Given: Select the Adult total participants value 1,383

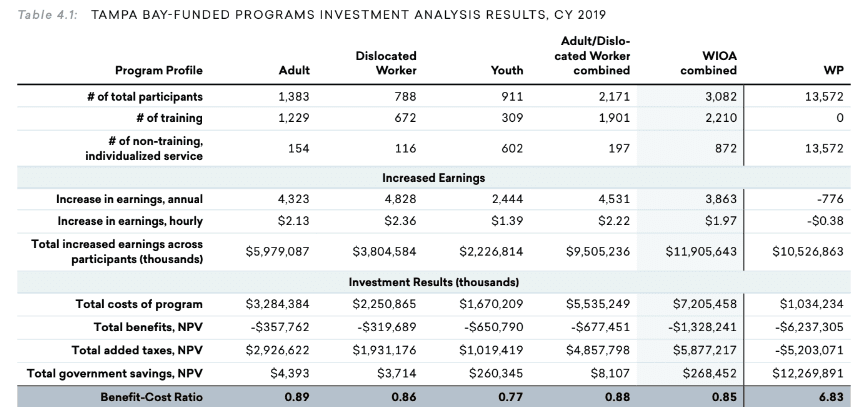Looking at the screenshot, I should [x=293, y=97].
